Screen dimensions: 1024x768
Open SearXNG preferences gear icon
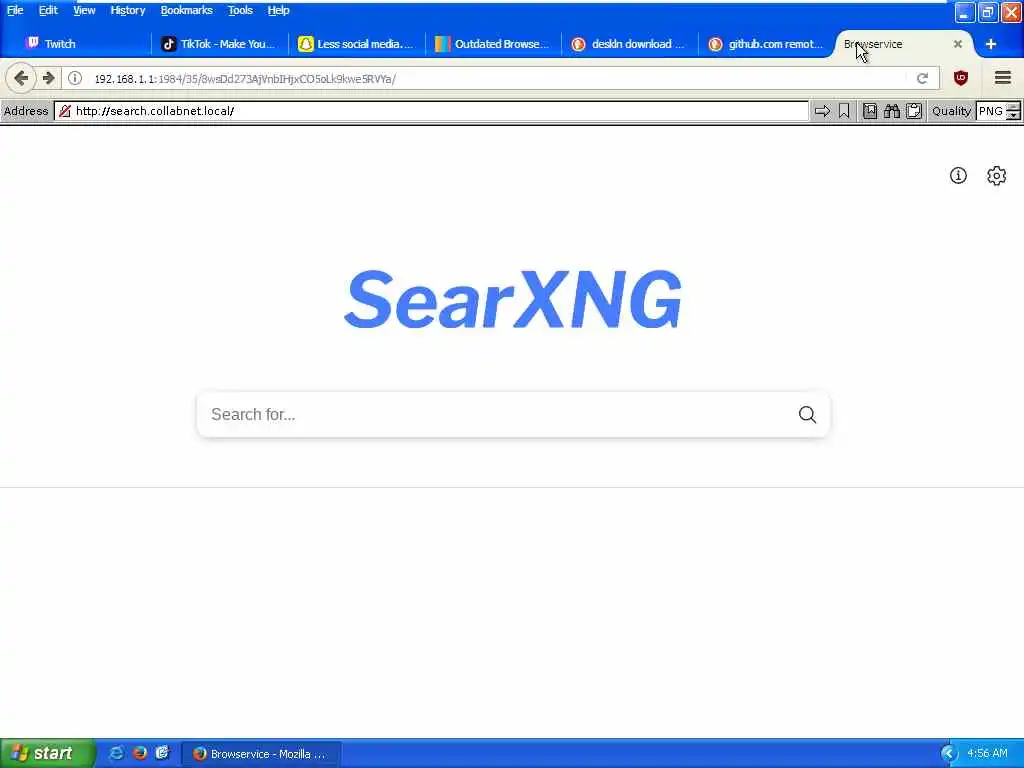tap(996, 176)
